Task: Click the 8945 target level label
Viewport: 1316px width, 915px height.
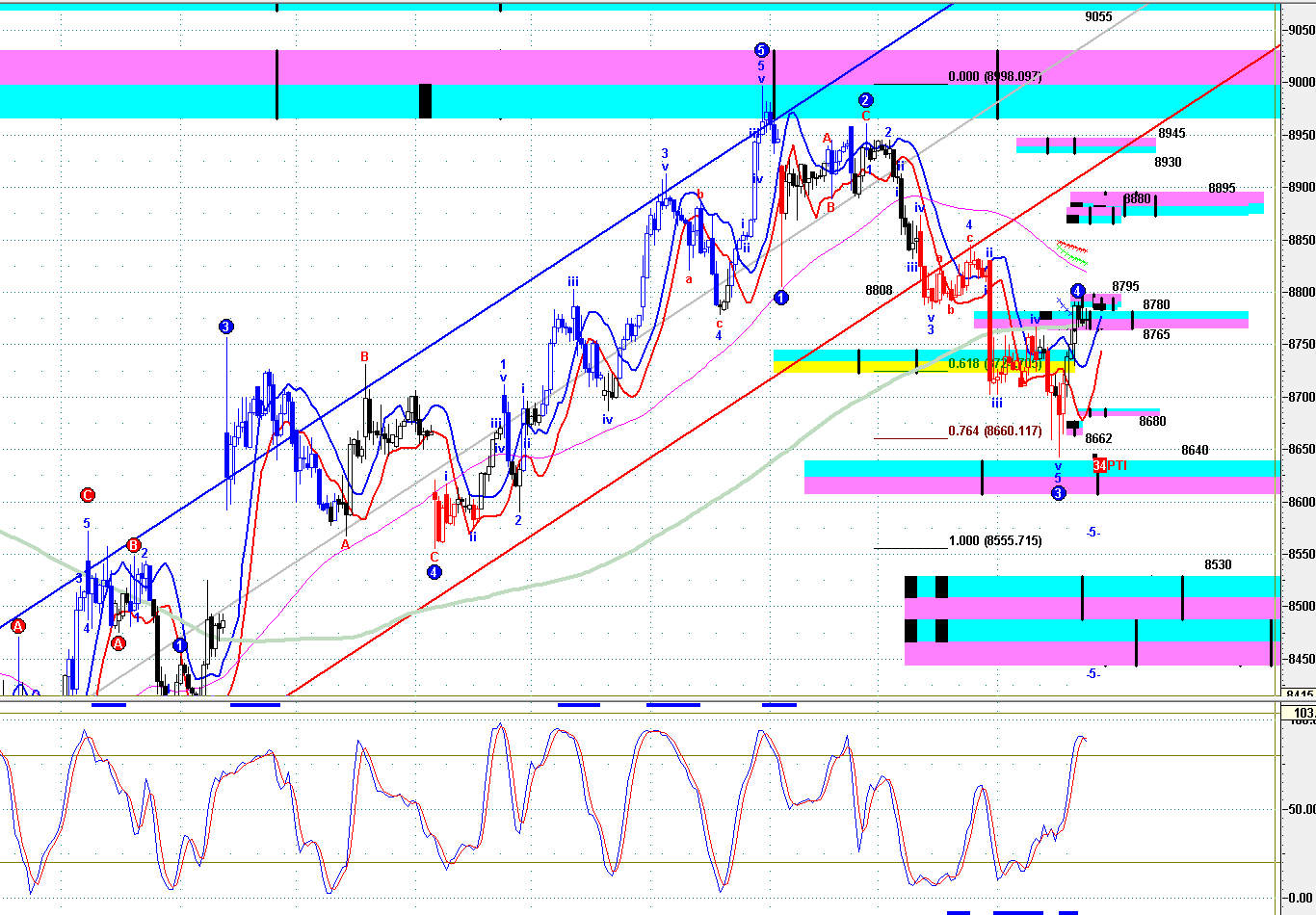Action: point(1171,134)
